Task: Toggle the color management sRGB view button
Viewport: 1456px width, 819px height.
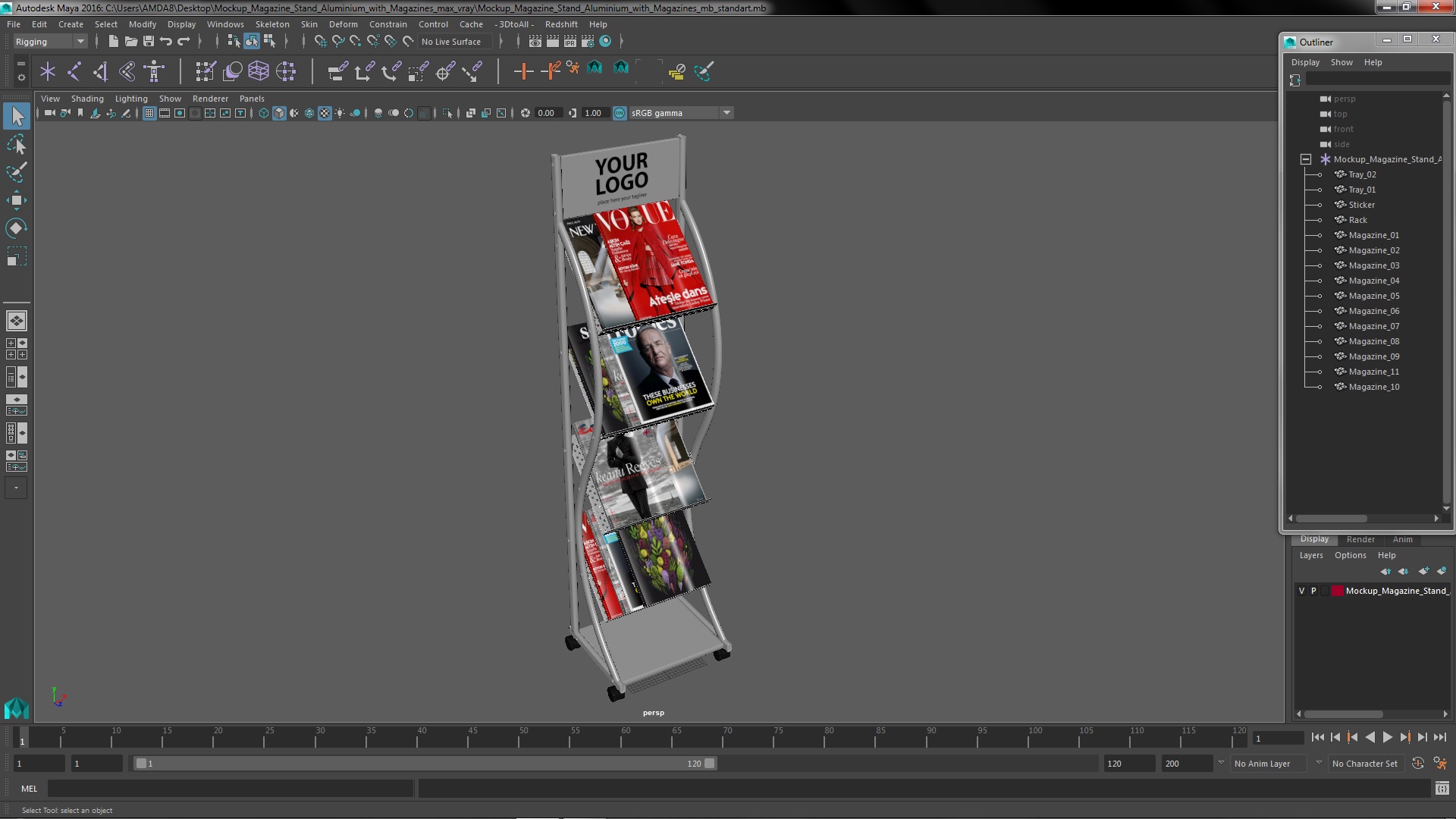Action: [620, 113]
